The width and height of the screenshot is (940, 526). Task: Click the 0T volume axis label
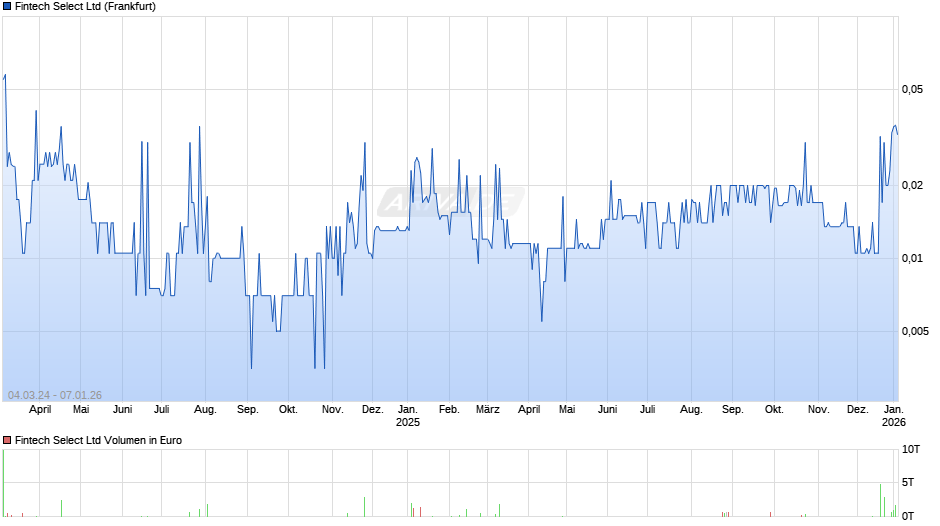click(908, 516)
